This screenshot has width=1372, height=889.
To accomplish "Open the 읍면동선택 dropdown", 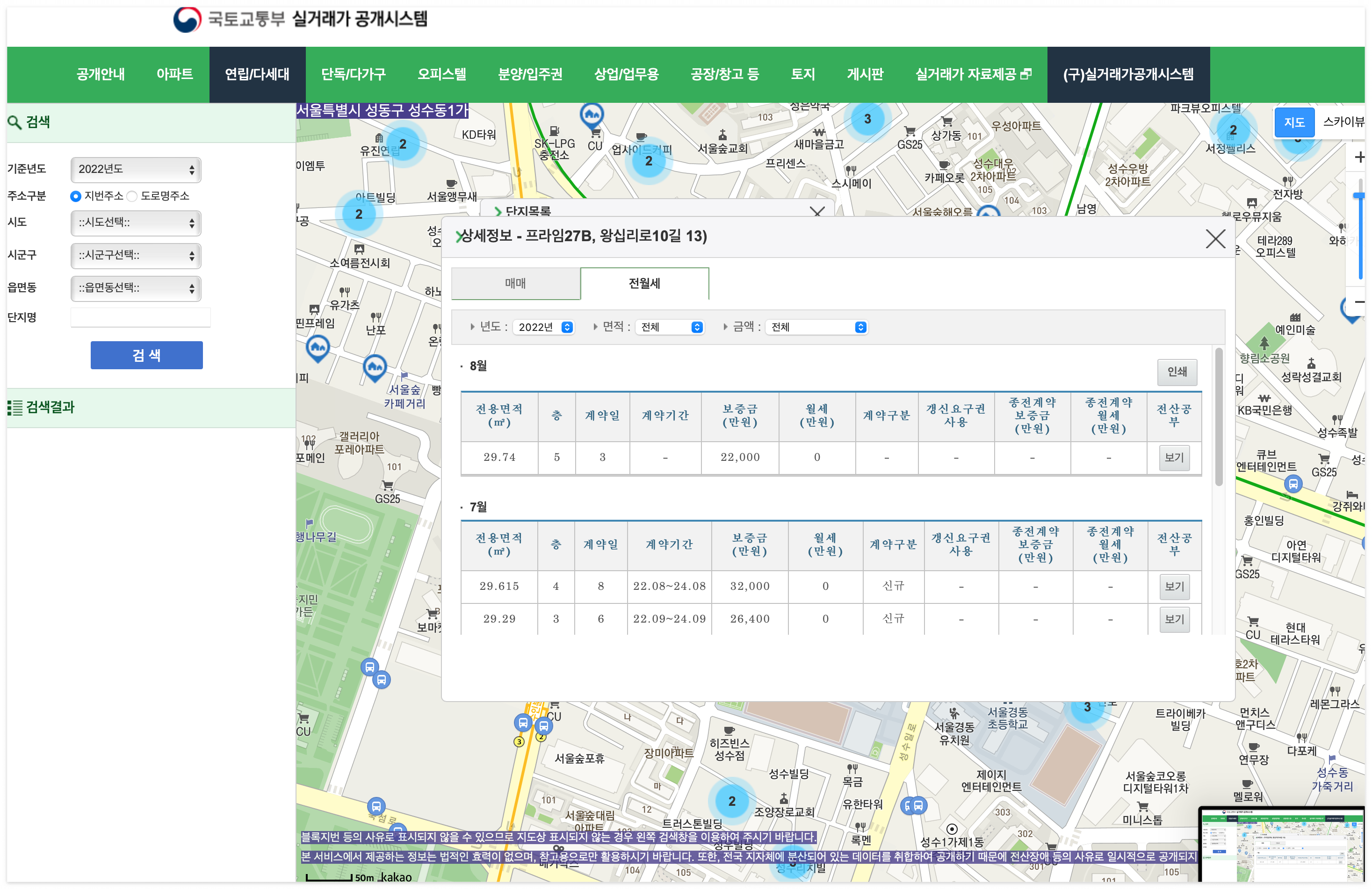I will (x=136, y=288).
